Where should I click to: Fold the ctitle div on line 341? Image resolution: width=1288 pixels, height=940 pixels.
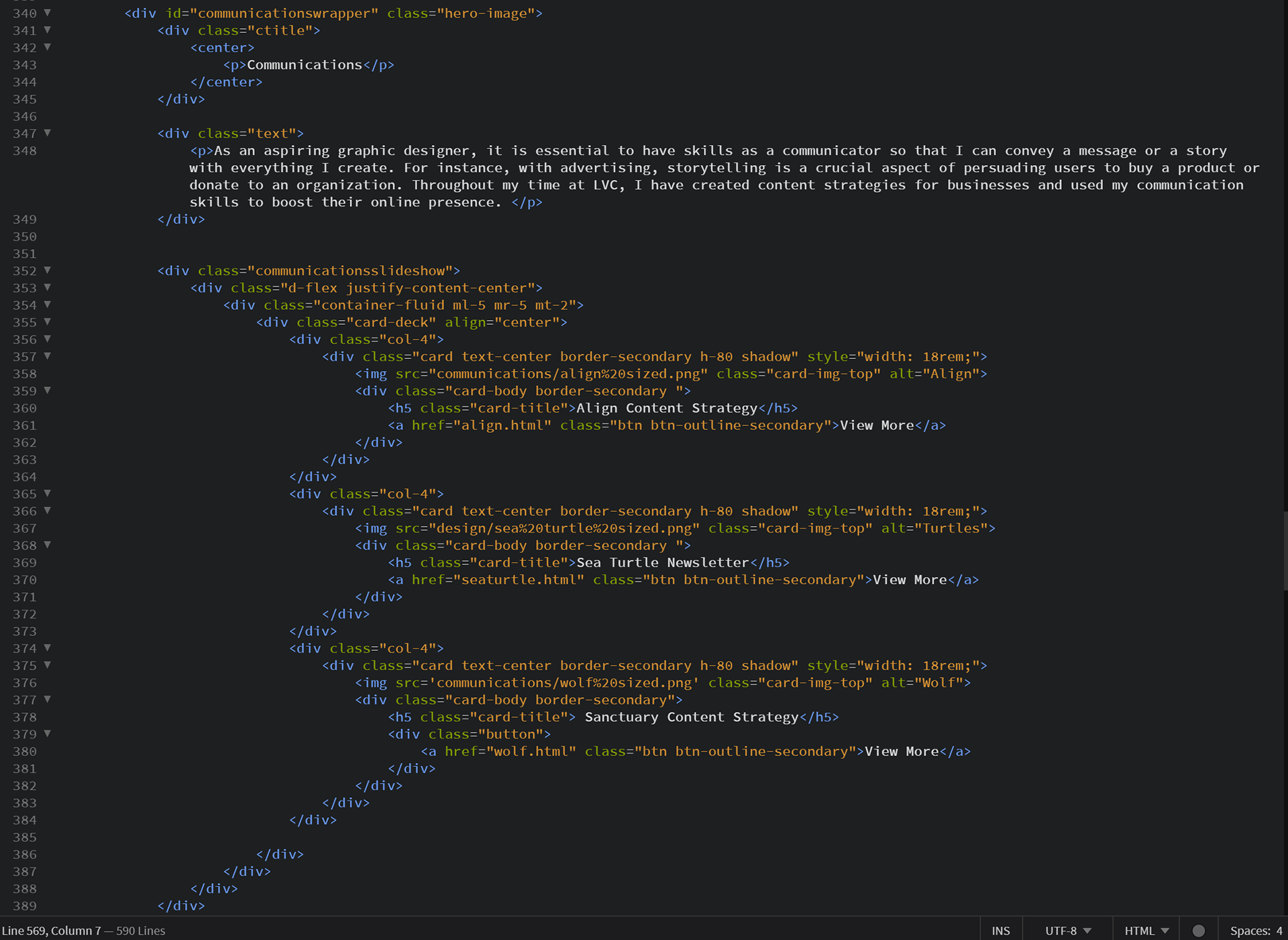tap(48, 30)
